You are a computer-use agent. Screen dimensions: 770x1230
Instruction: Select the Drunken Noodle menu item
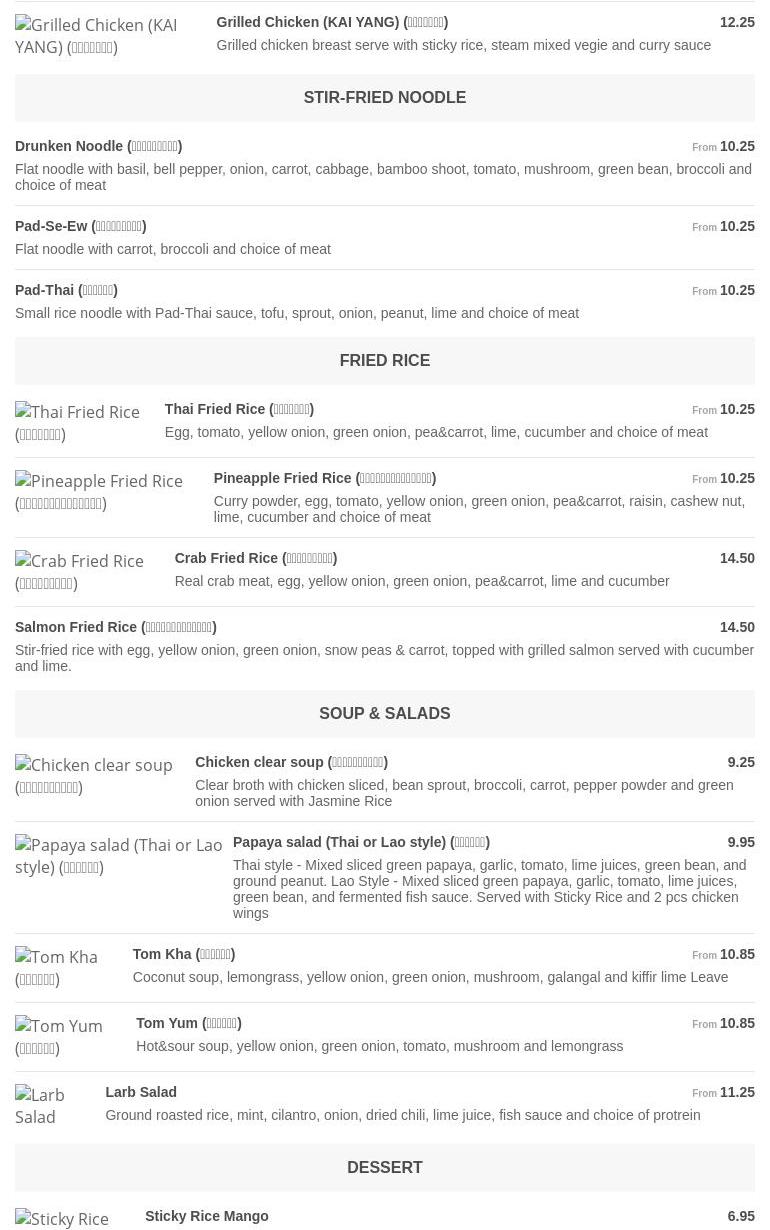[x=98, y=146]
